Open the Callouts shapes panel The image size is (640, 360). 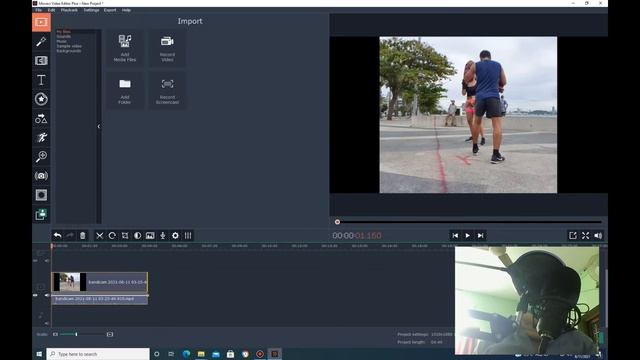coord(41,118)
